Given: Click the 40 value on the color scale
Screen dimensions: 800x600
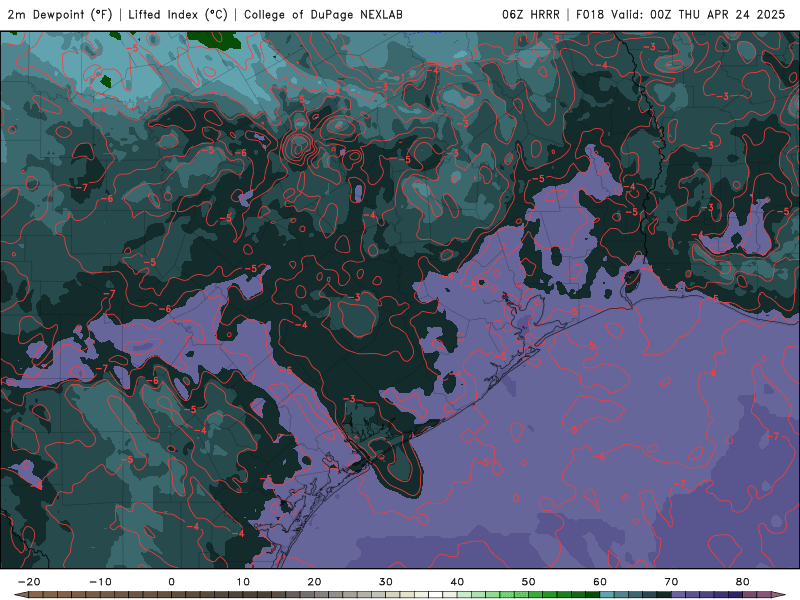Looking at the screenshot, I should (x=457, y=582).
